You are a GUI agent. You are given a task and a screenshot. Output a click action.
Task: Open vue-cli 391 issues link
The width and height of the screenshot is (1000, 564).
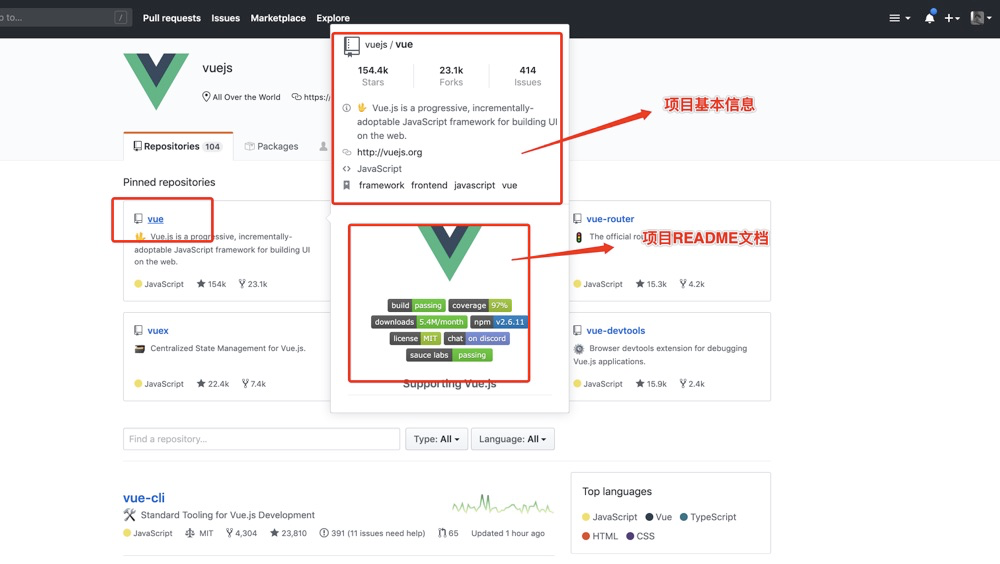(372, 533)
